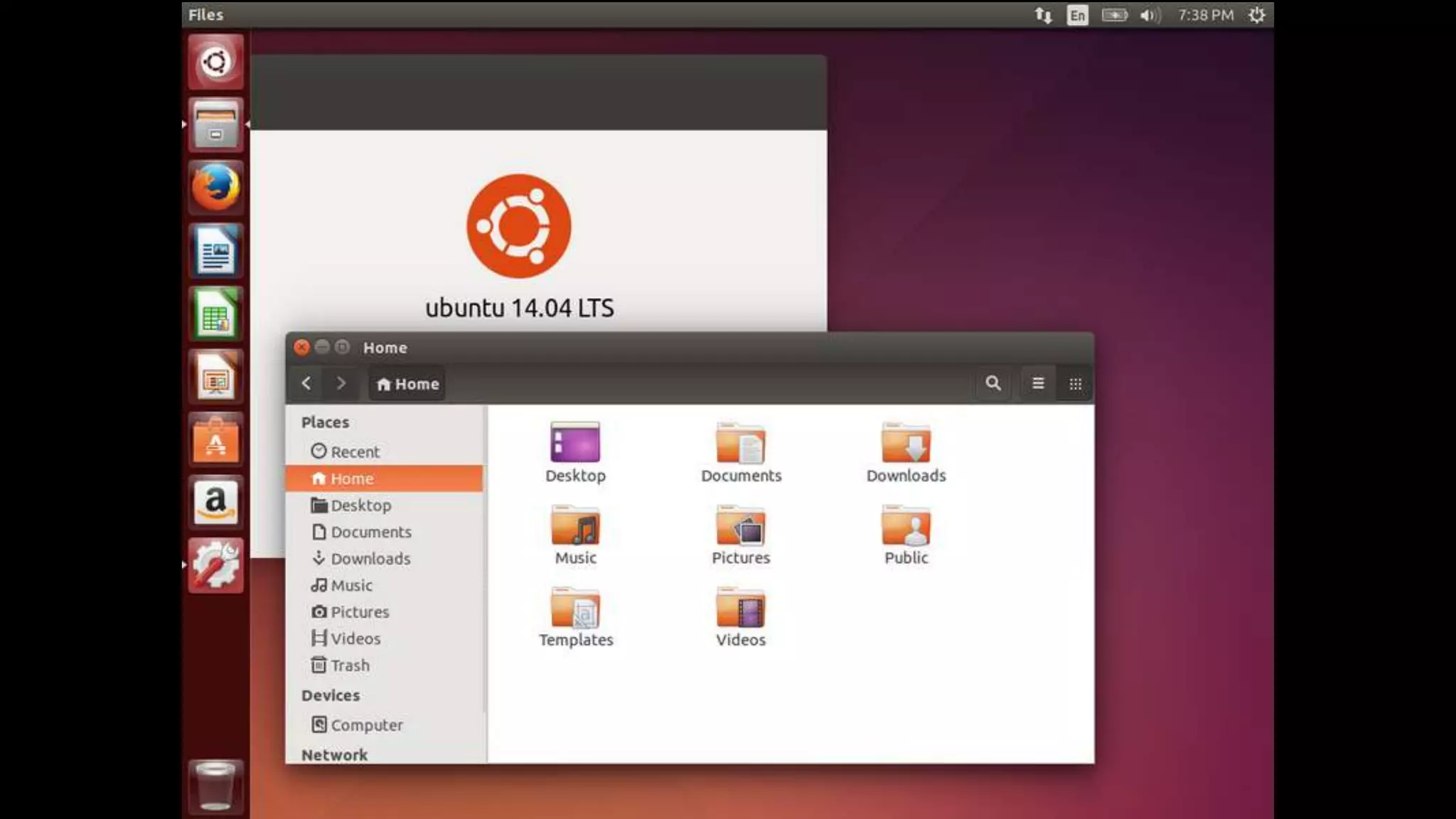
Task: Launch Firefox from the launcher
Action: coord(216,188)
